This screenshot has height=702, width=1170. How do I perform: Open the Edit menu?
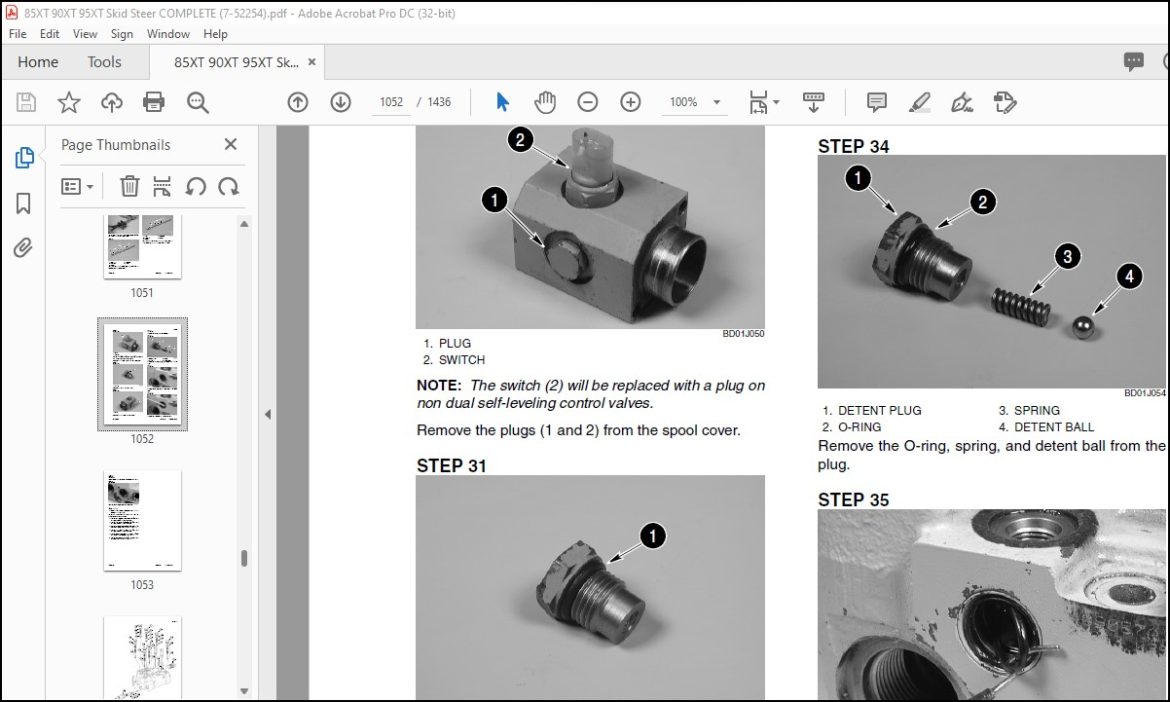49,34
